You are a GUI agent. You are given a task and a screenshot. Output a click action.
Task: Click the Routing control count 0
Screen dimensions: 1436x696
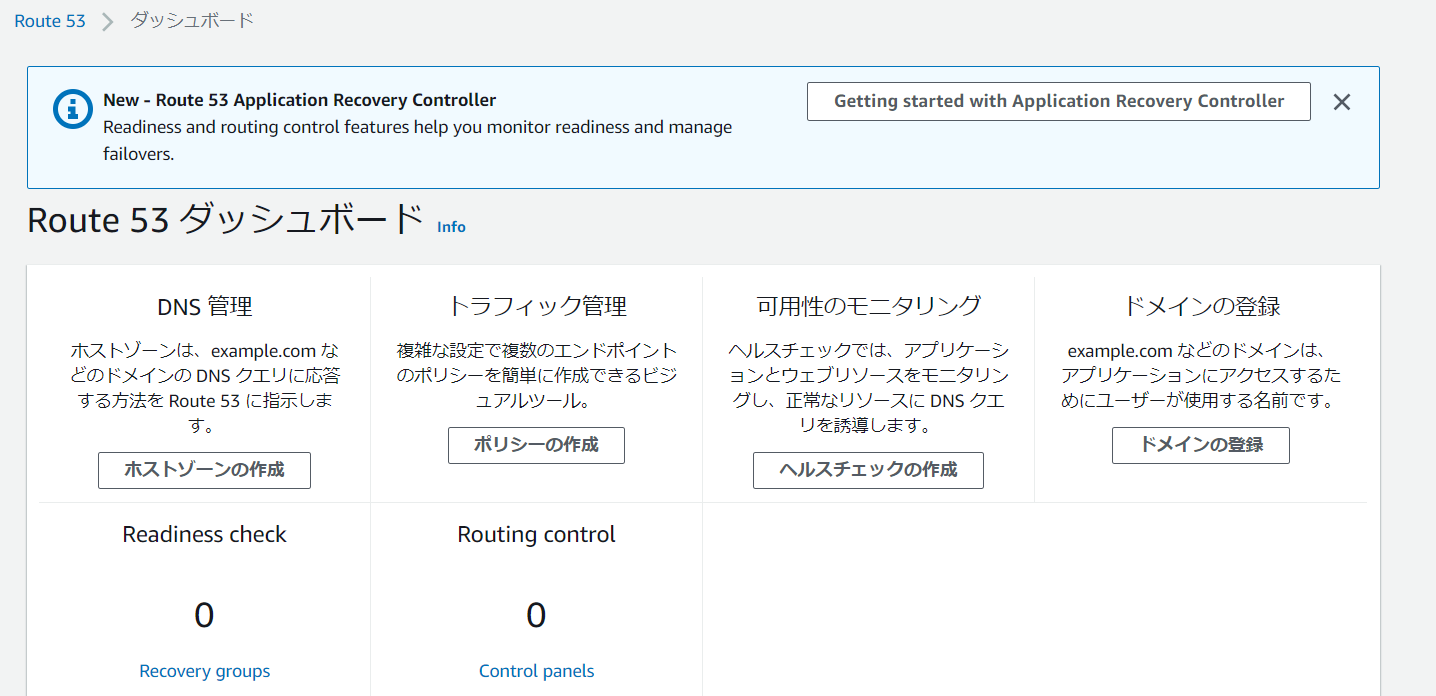536,615
